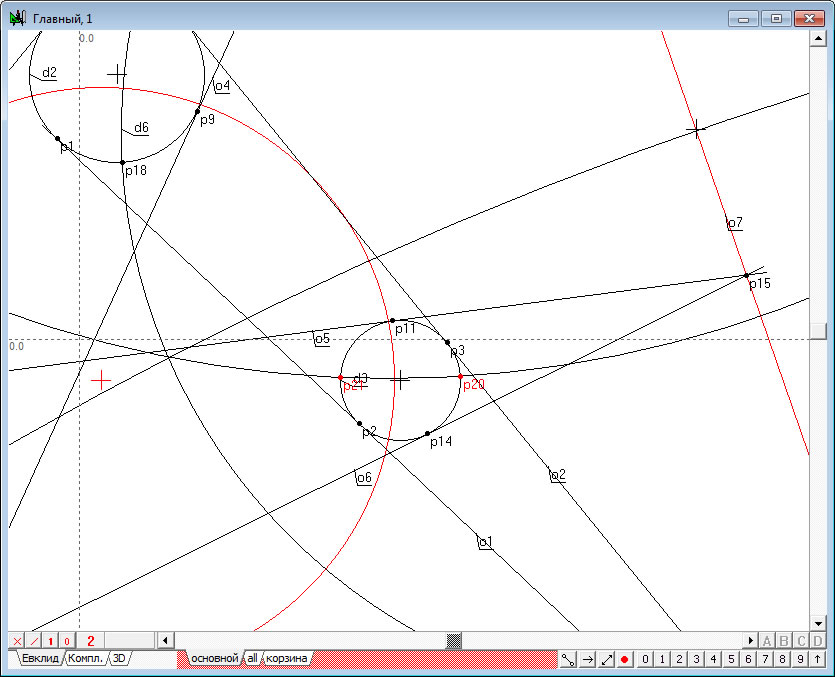835x677 pixels.
Task: Select the small red 1 button
Action: [51, 641]
